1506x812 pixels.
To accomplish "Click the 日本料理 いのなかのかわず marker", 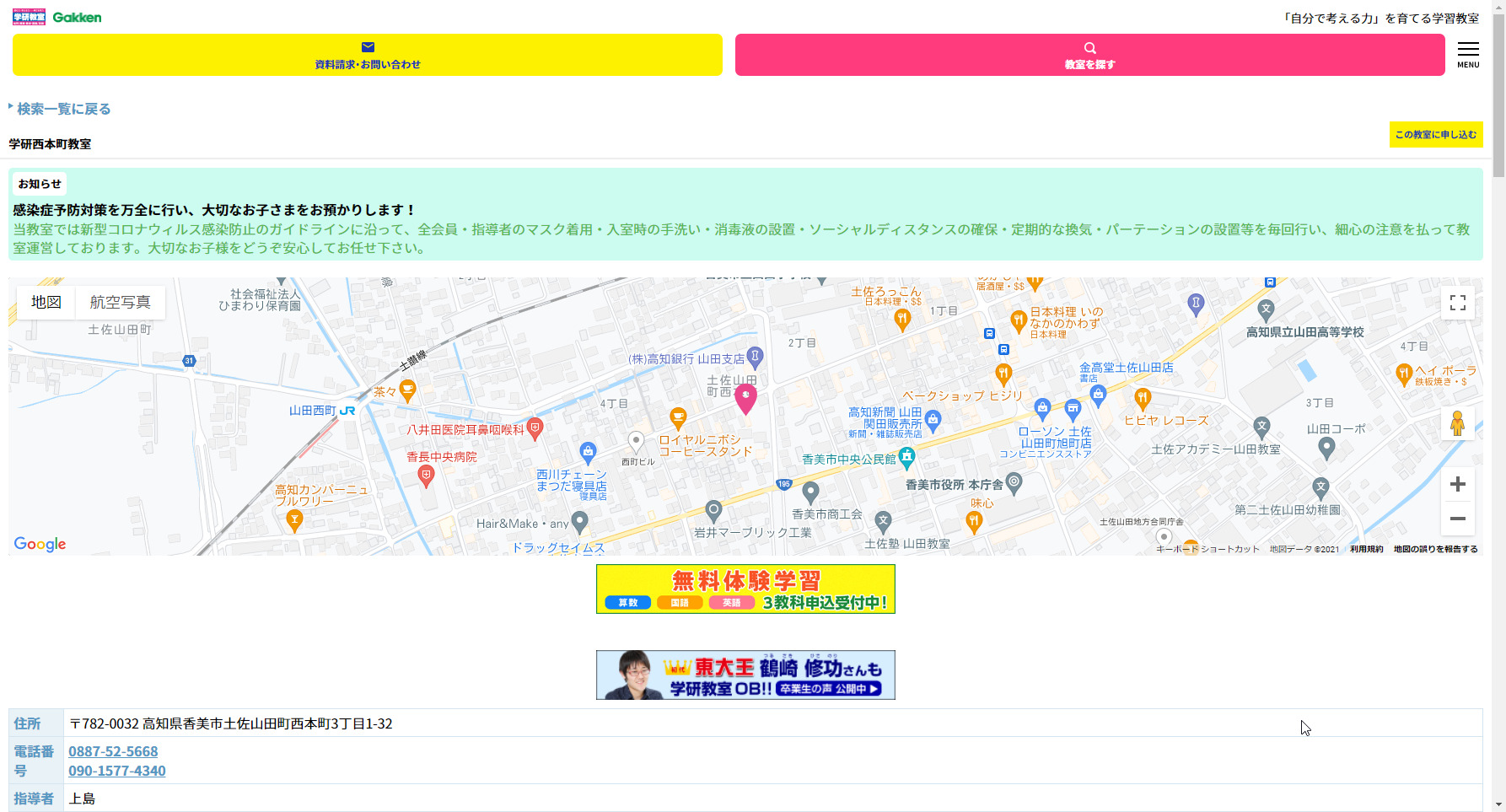I will point(1019,320).
